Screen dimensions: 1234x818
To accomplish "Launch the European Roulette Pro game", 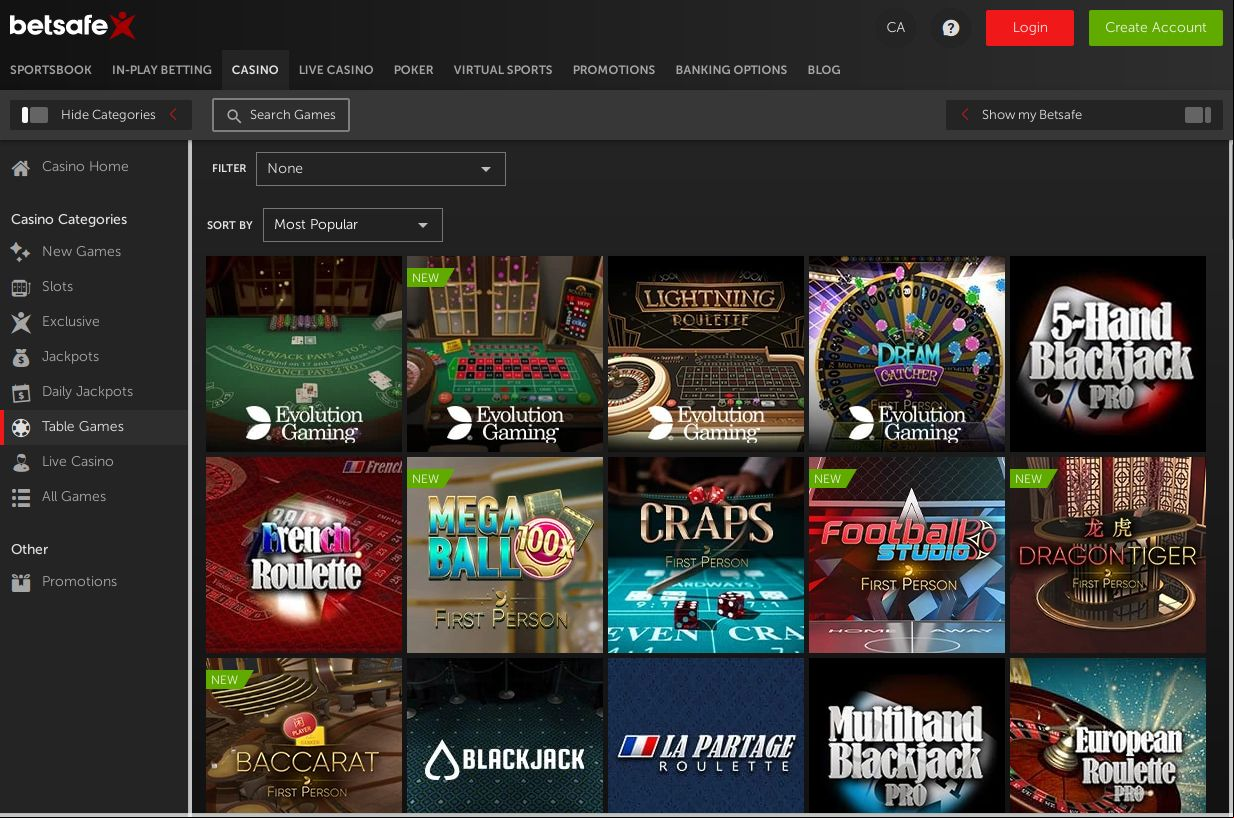I will coord(1108,736).
